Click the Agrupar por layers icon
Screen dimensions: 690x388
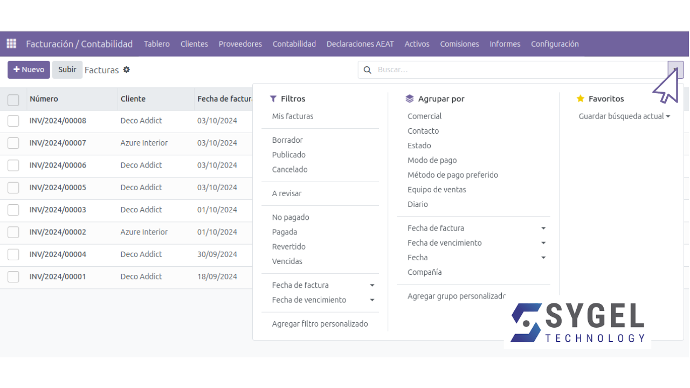[x=410, y=99]
